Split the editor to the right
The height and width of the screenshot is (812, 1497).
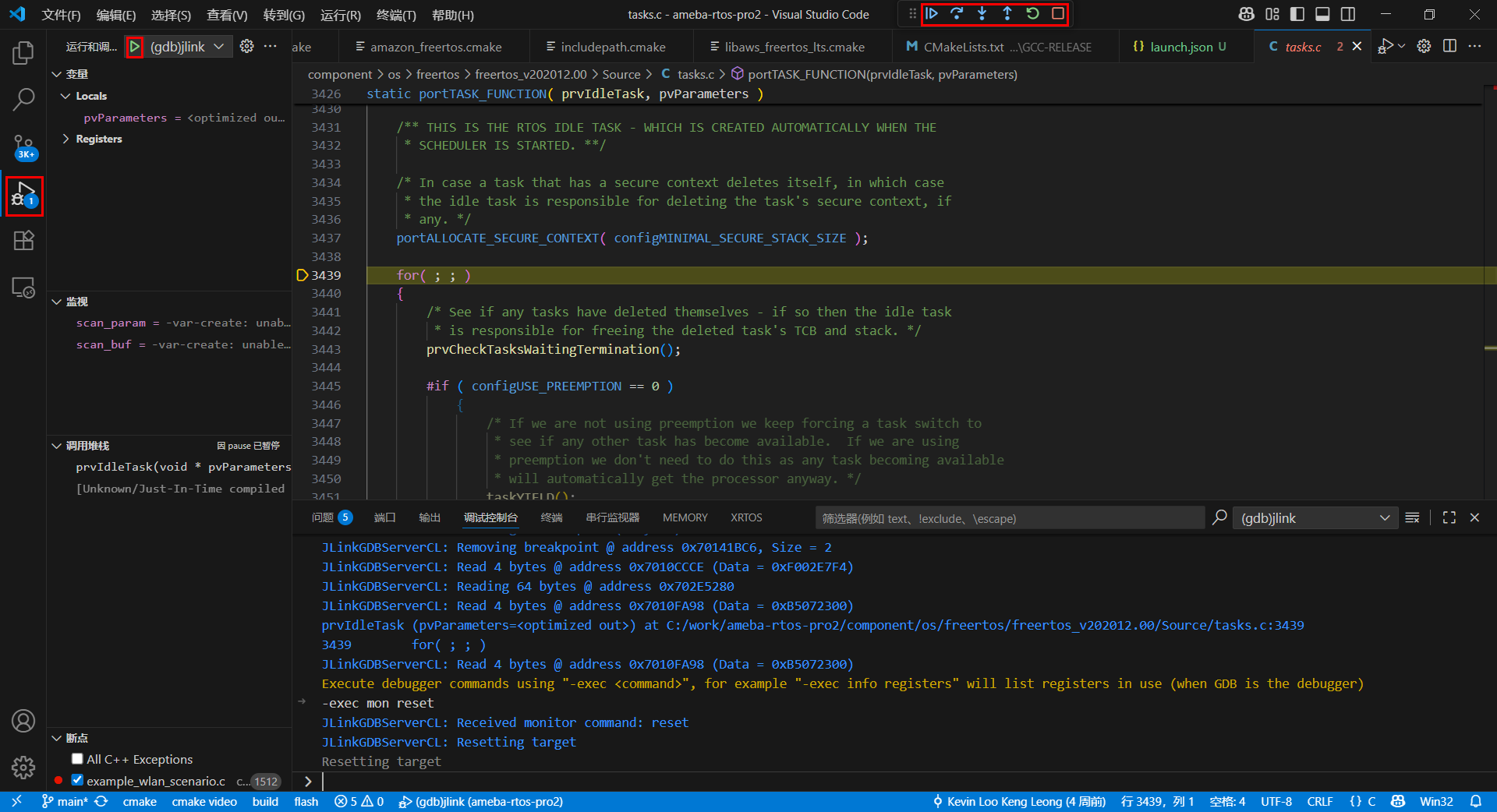coord(1449,46)
